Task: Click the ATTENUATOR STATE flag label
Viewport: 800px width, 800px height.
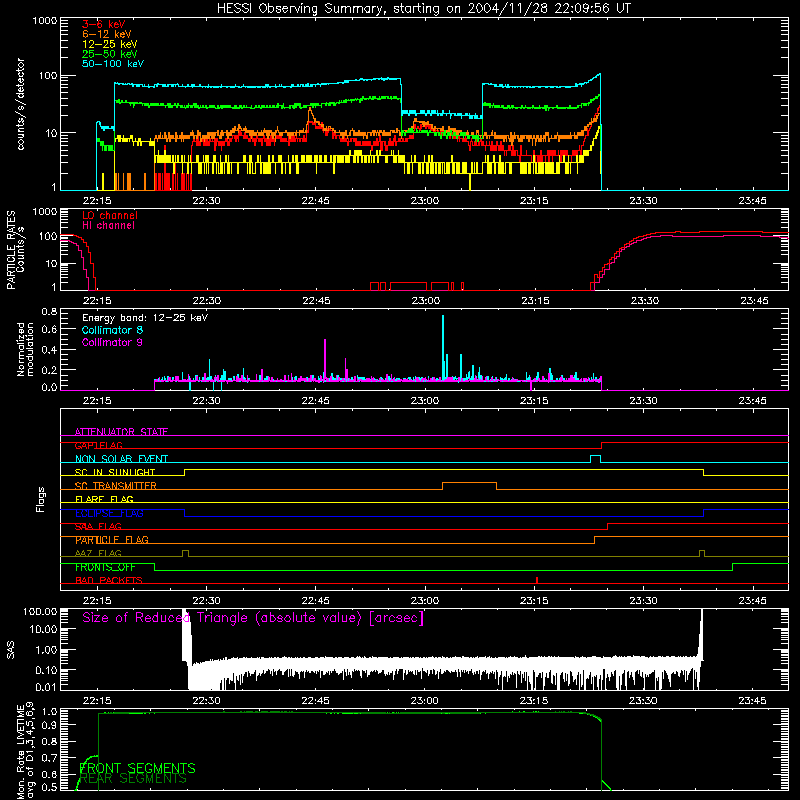Action: pos(121,432)
